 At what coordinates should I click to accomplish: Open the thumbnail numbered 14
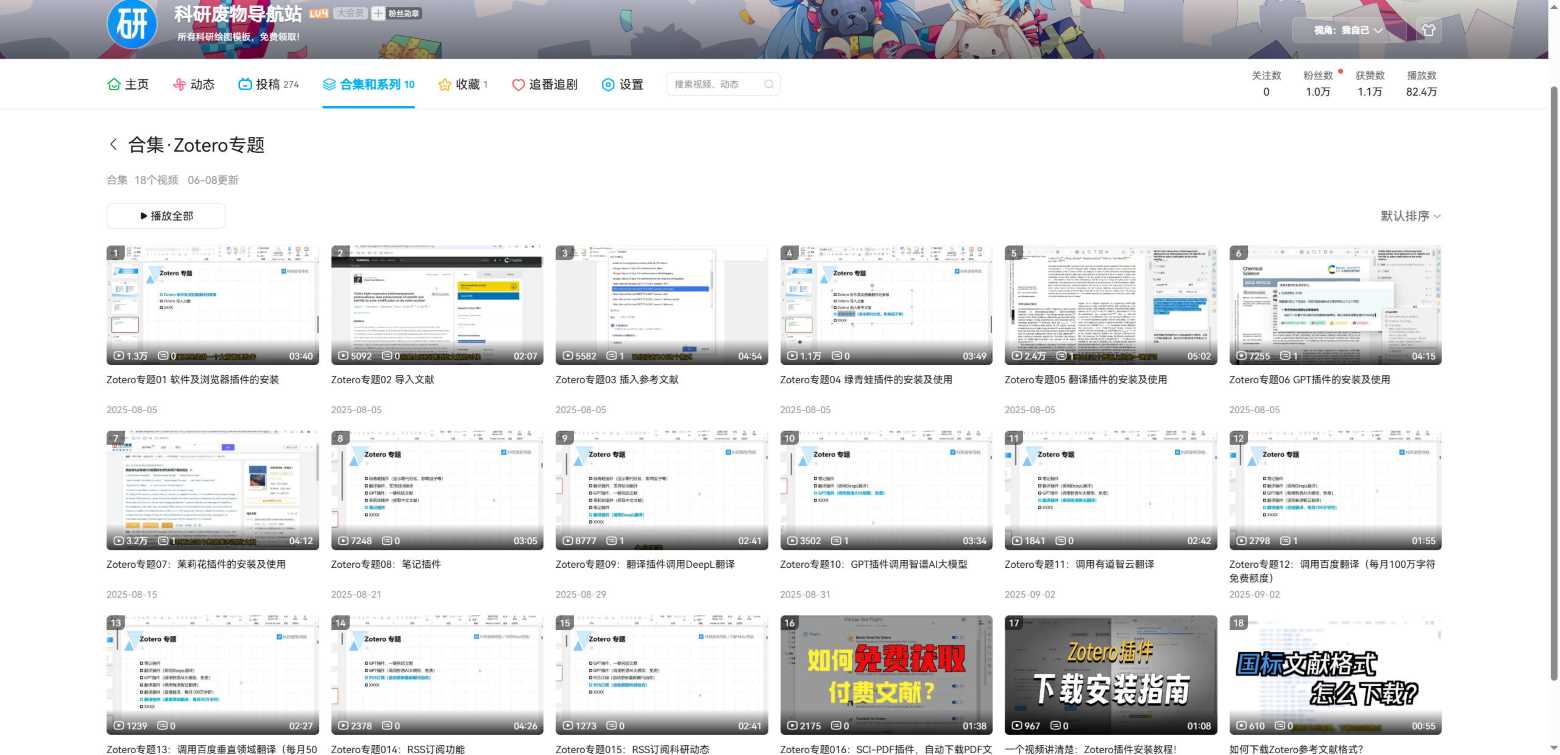tap(437, 675)
